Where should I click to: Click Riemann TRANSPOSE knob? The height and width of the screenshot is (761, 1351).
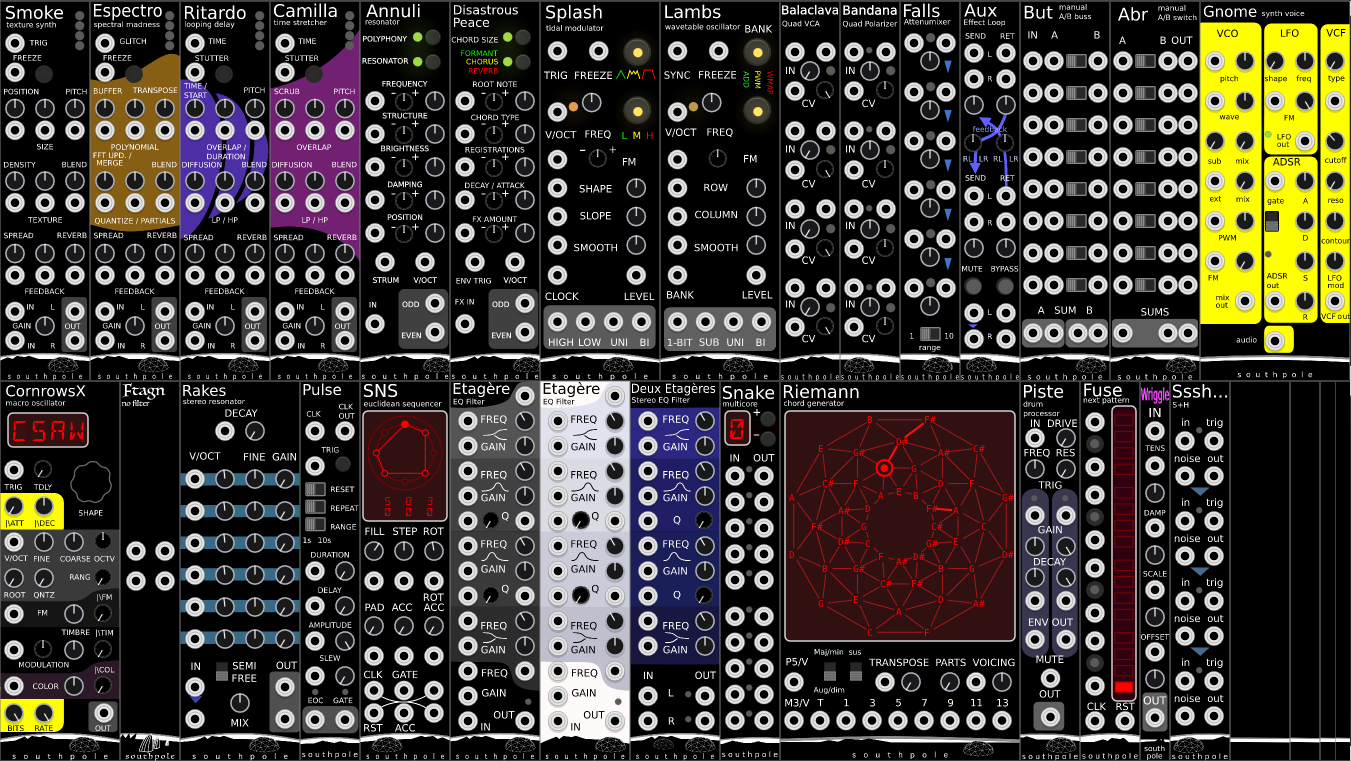point(911,681)
